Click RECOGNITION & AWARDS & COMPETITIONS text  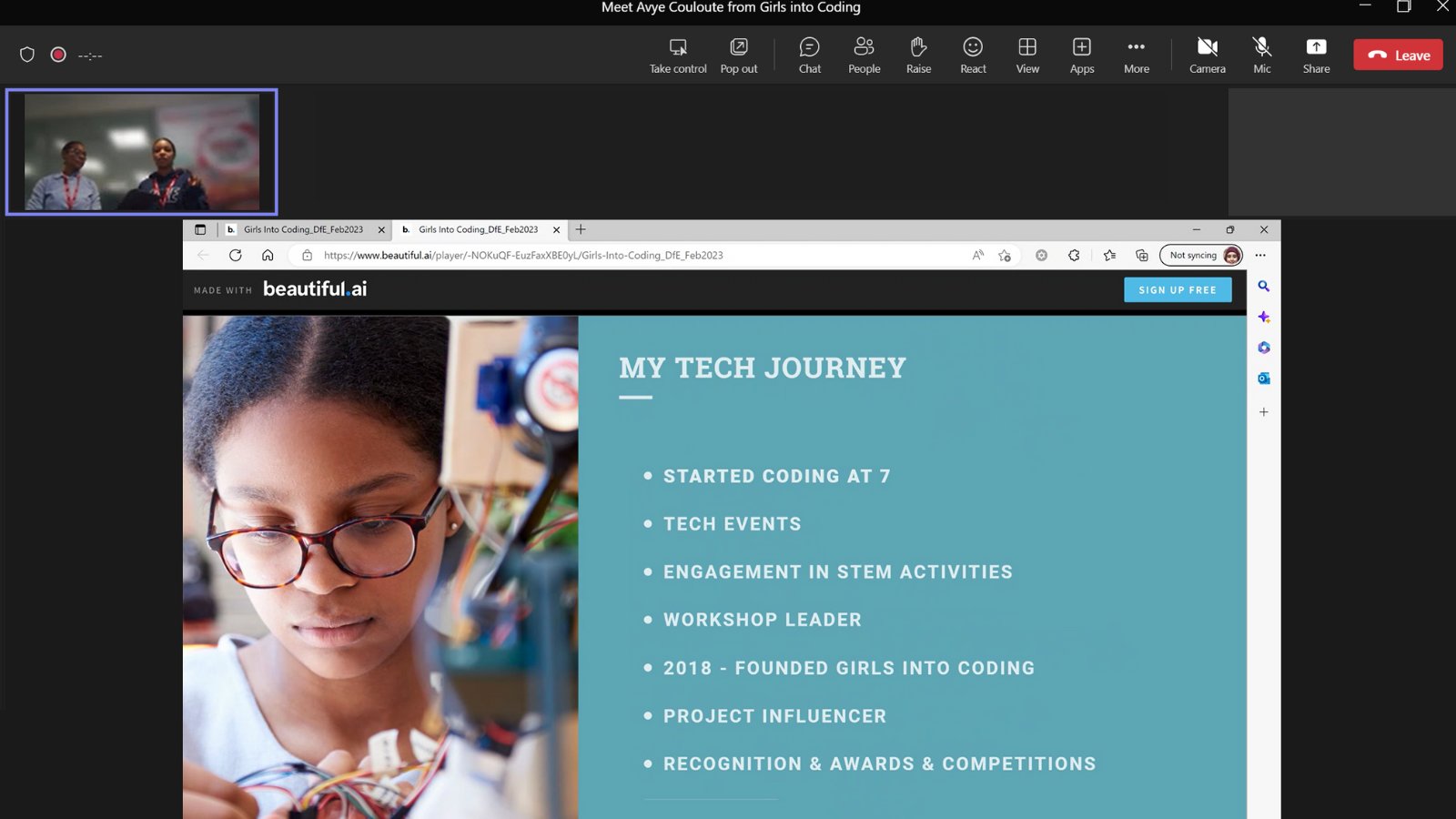click(879, 763)
